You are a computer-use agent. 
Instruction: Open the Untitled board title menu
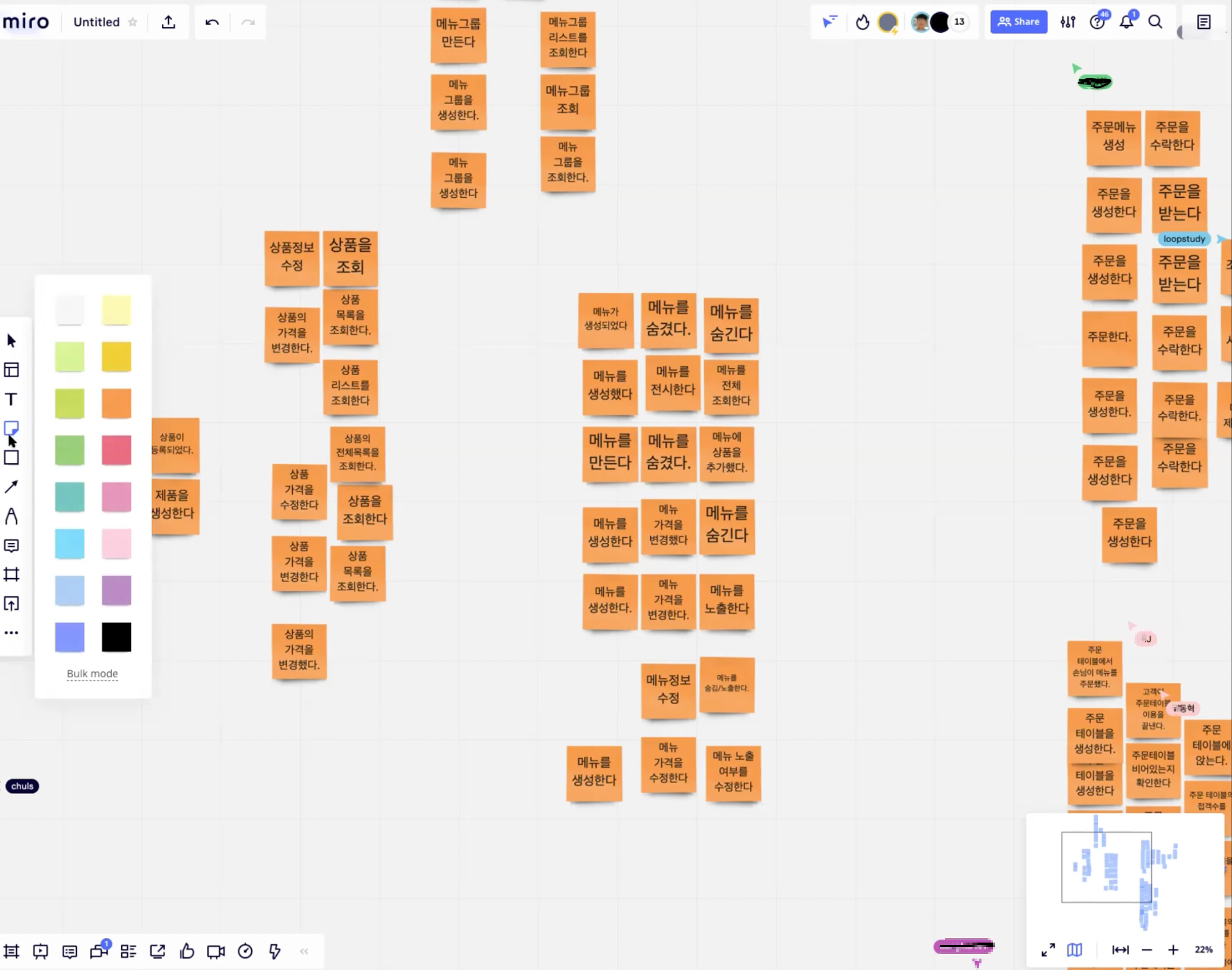96,22
